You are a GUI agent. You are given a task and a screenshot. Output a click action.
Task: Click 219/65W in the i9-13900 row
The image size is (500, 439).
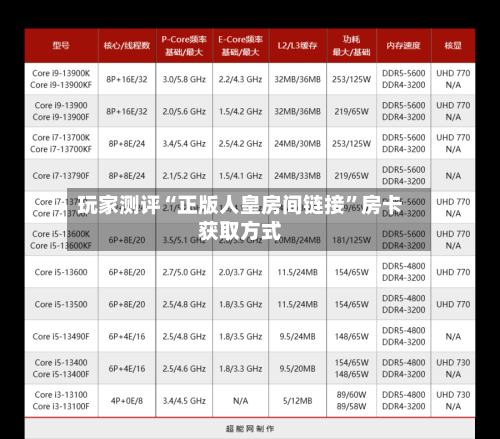point(351,111)
